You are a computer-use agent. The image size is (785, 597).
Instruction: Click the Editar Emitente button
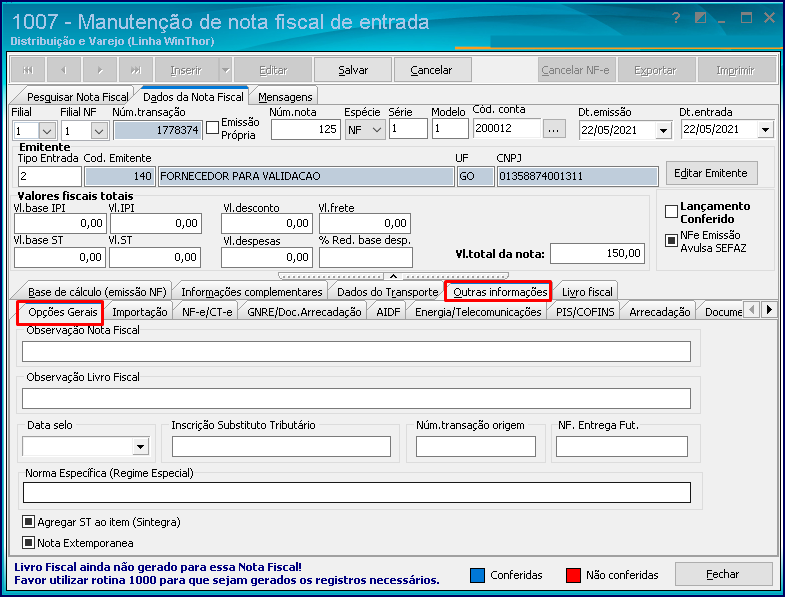click(711, 173)
